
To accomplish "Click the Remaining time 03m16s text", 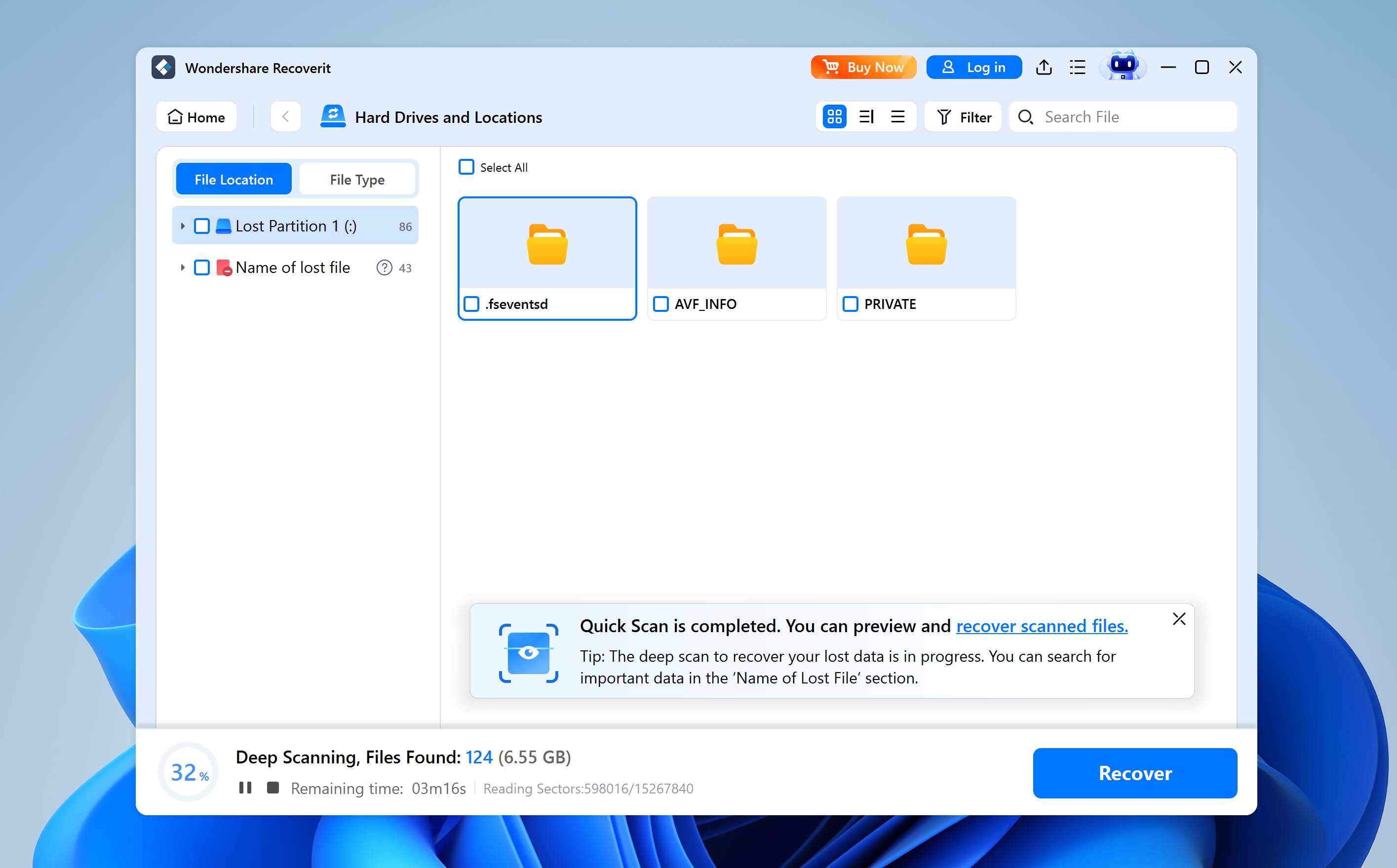I will click(x=379, y=788).
